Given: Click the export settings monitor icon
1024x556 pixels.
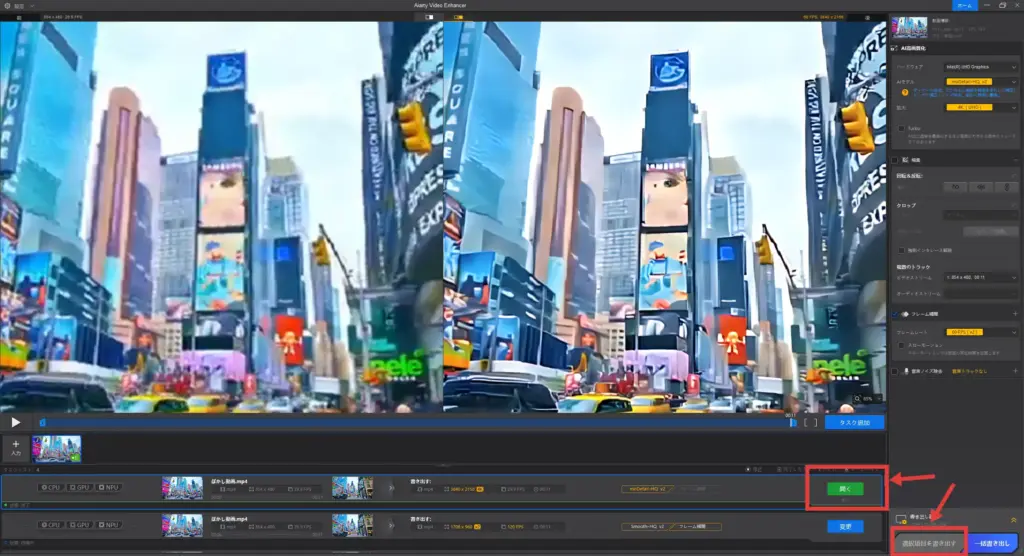Looking at the screenshot, I should point(901,519).
